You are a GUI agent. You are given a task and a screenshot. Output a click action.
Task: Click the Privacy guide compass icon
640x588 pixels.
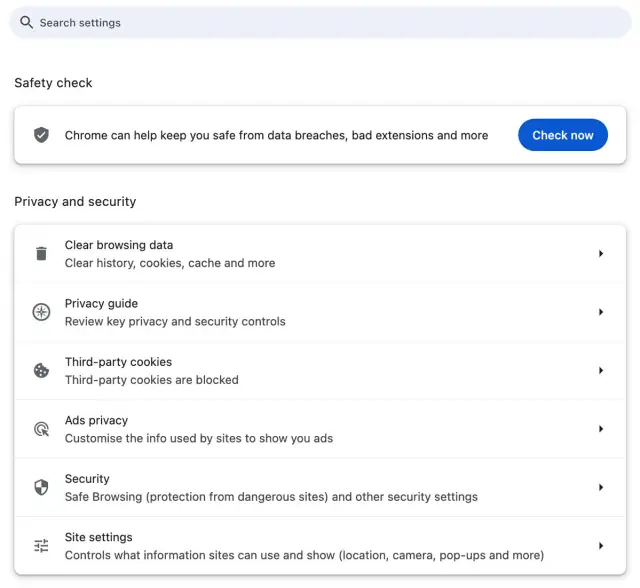[x=41, y=312]
